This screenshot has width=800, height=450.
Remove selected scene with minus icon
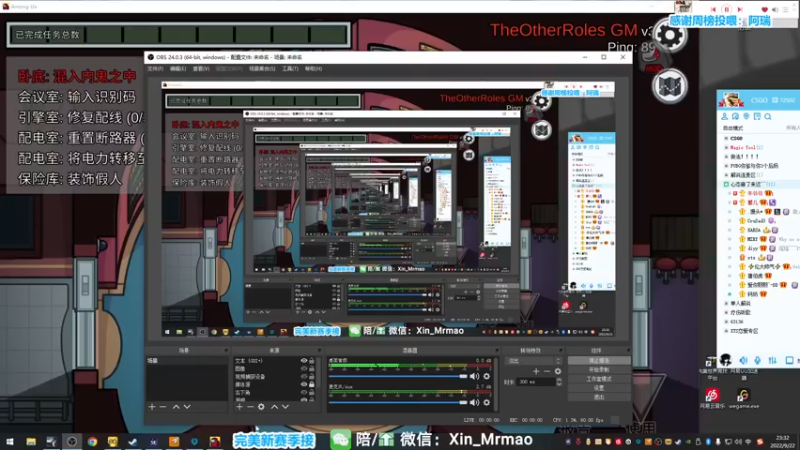click(x=163, y=407)
